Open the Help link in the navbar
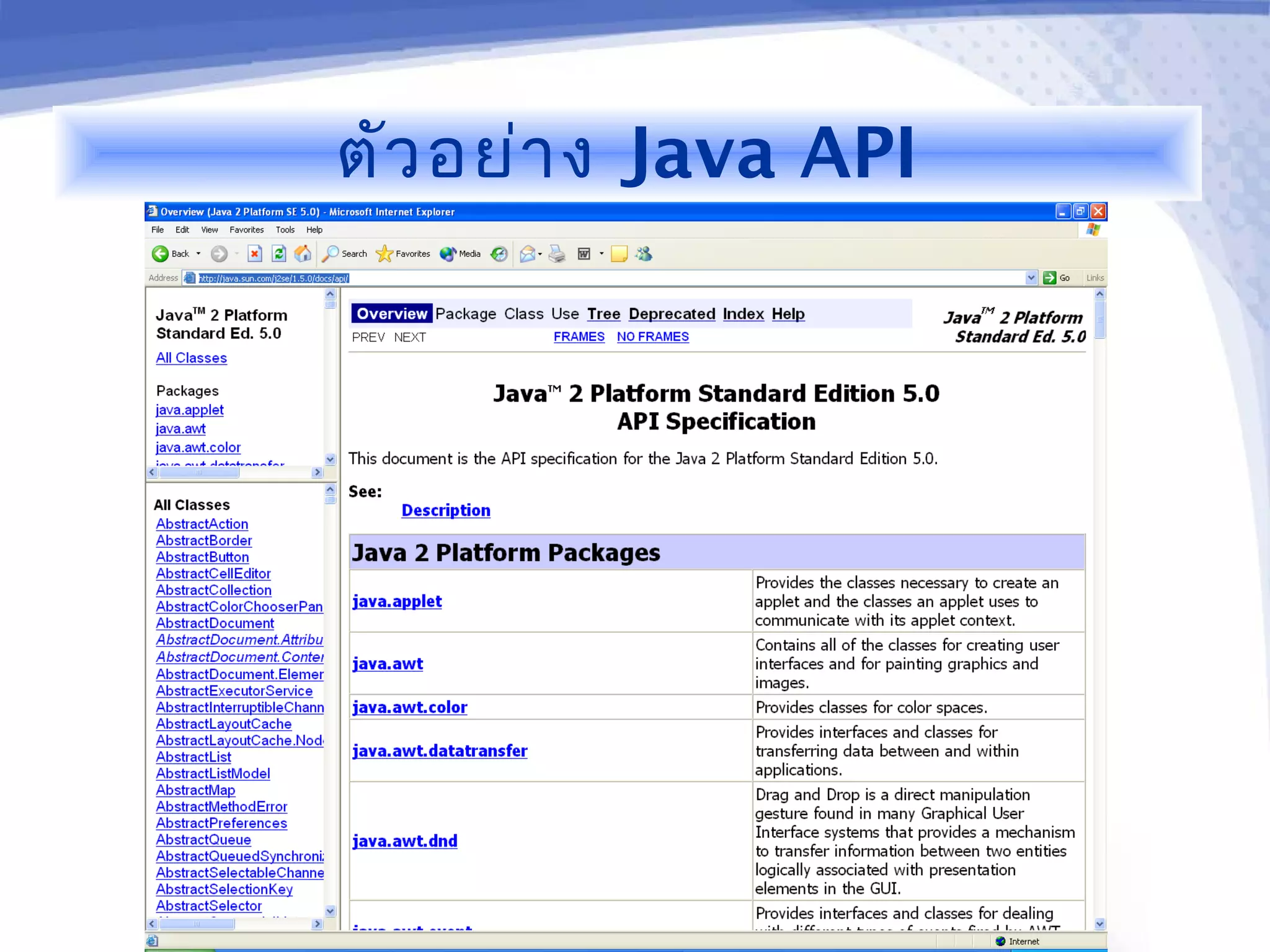 [788, 314]
